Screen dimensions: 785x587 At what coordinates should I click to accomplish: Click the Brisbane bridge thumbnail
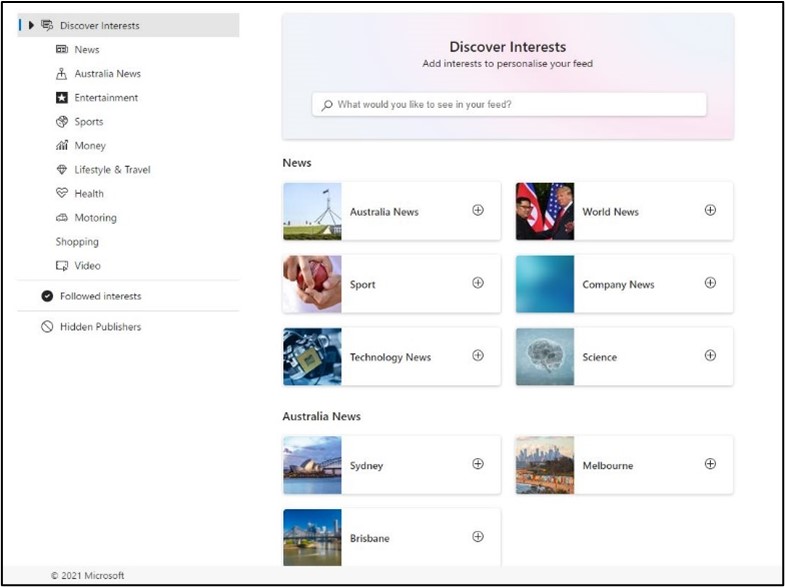point(312,537)
